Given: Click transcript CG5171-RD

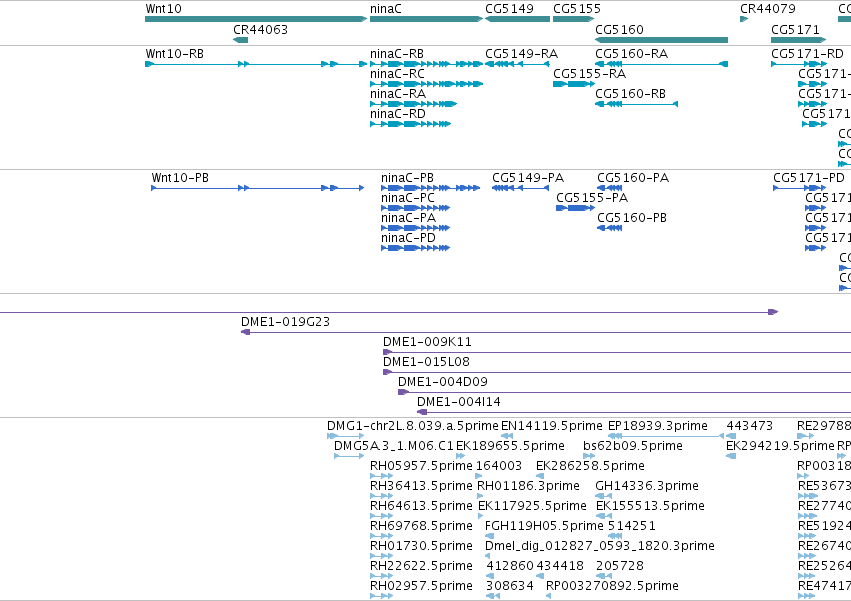Looking at the screenshot, I should 798,64.
